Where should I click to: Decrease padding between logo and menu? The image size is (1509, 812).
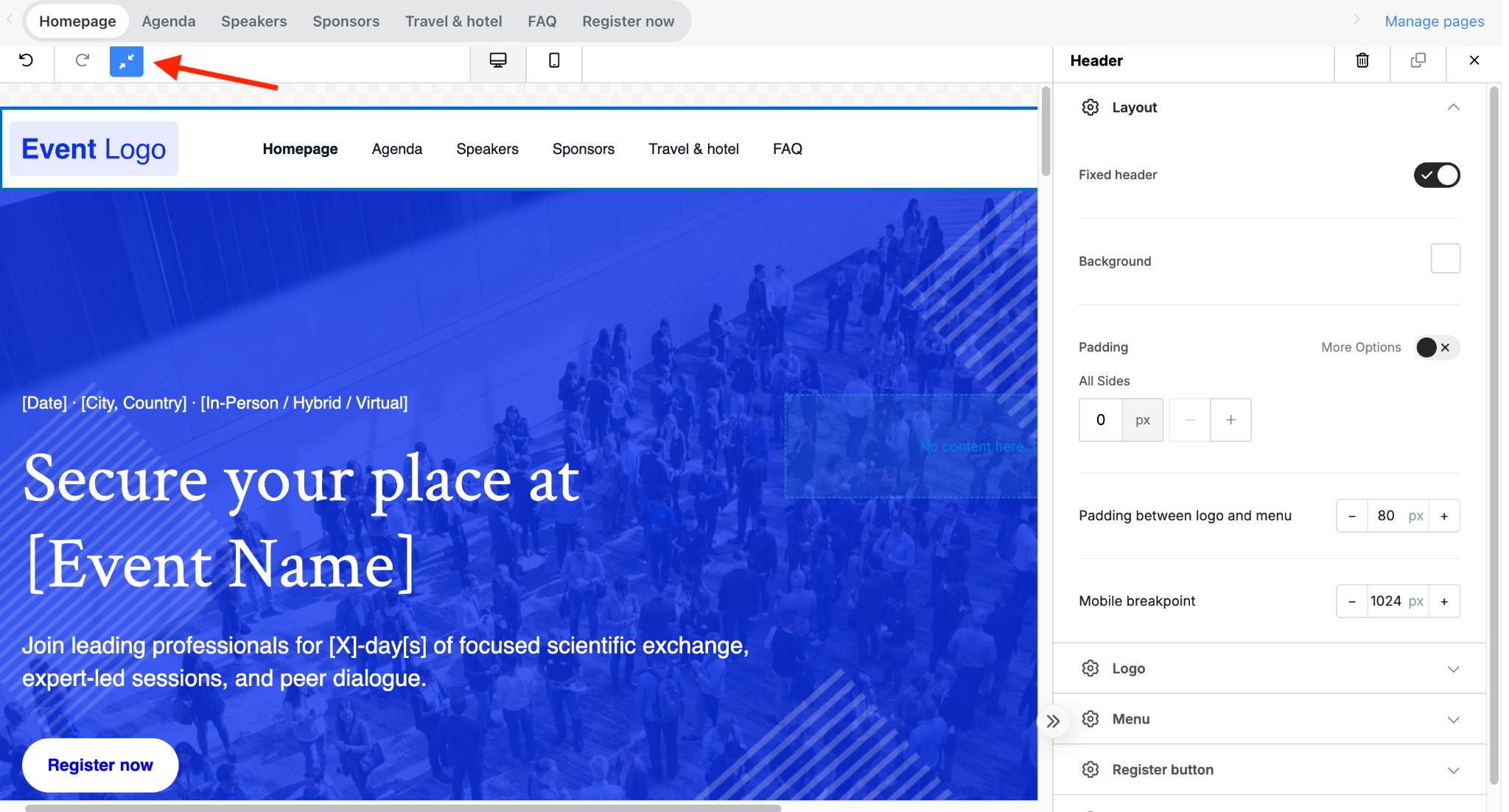tap(1352, 516)
